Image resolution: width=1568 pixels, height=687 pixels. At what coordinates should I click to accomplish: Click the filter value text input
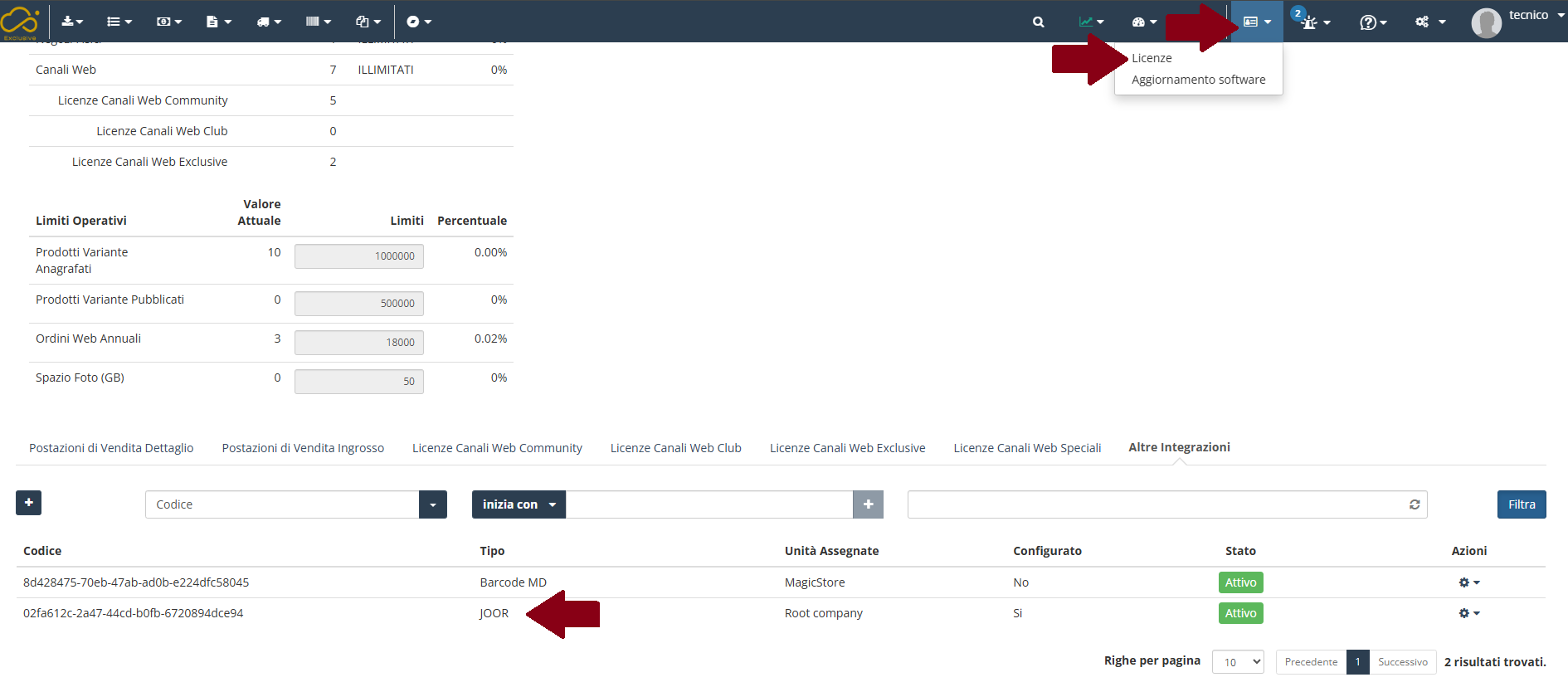(x=709, y=504)
